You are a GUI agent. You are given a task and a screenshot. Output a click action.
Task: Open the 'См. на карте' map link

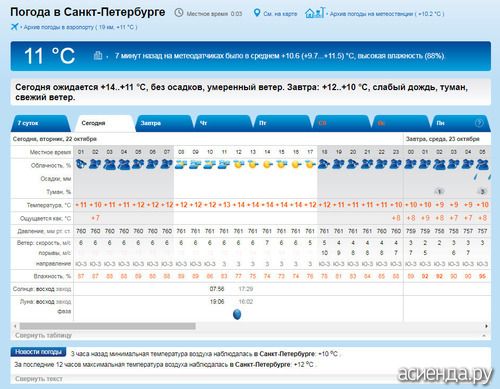(280, 14)
